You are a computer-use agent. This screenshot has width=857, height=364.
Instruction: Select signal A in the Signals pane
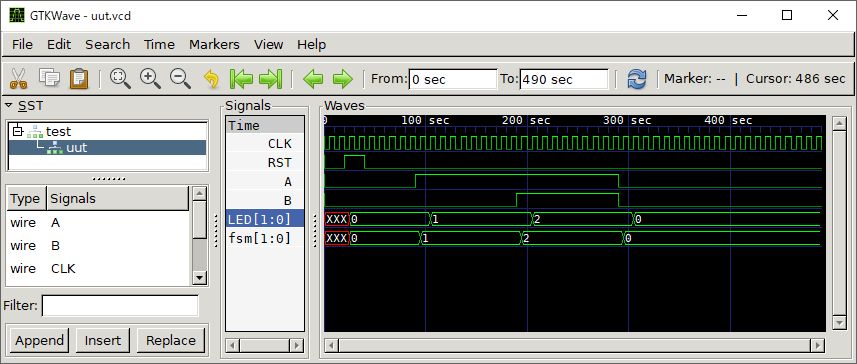[265, 182]
